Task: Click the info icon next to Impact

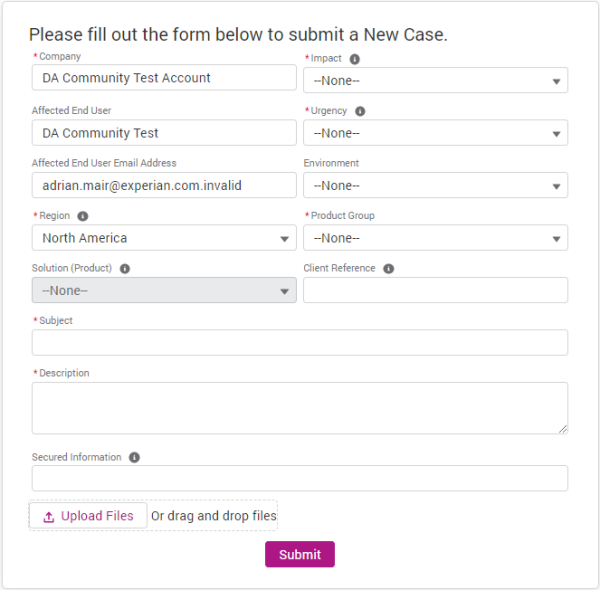Action: pos(355,59)
